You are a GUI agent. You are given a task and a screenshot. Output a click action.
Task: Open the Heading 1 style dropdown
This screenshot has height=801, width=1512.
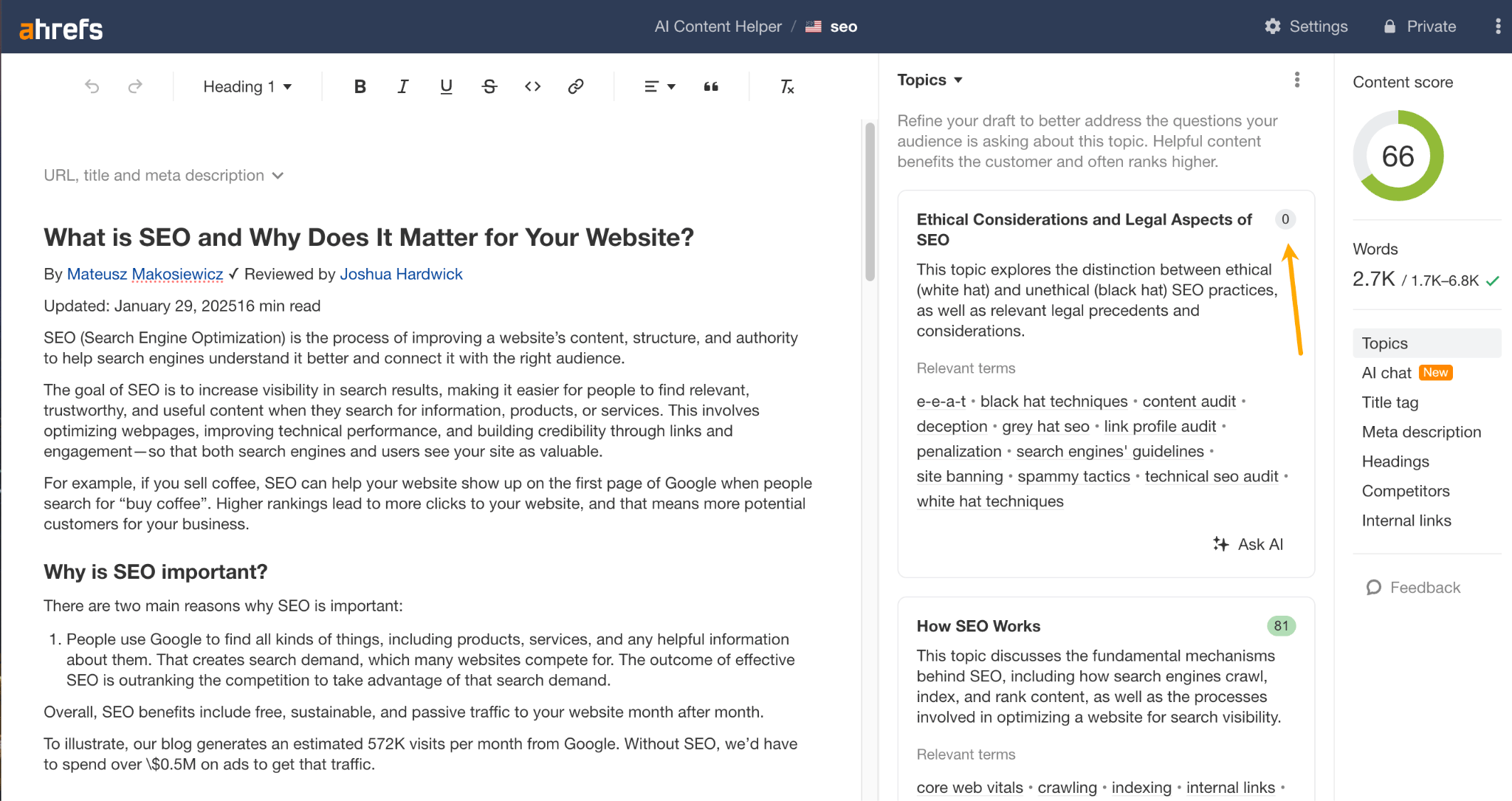pyautogui.click(x=246, y=86)
